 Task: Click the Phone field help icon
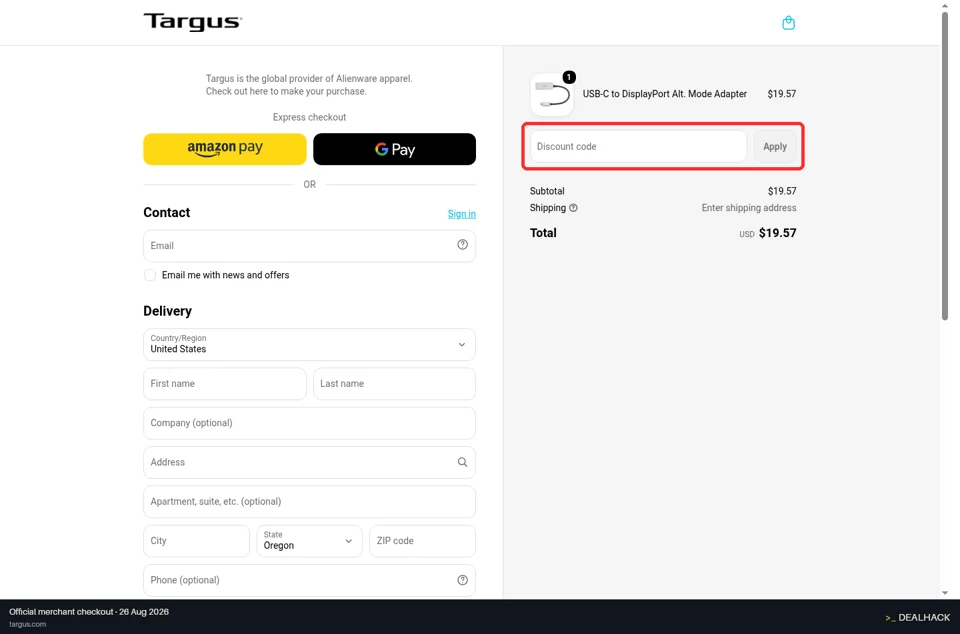(462, 580)
